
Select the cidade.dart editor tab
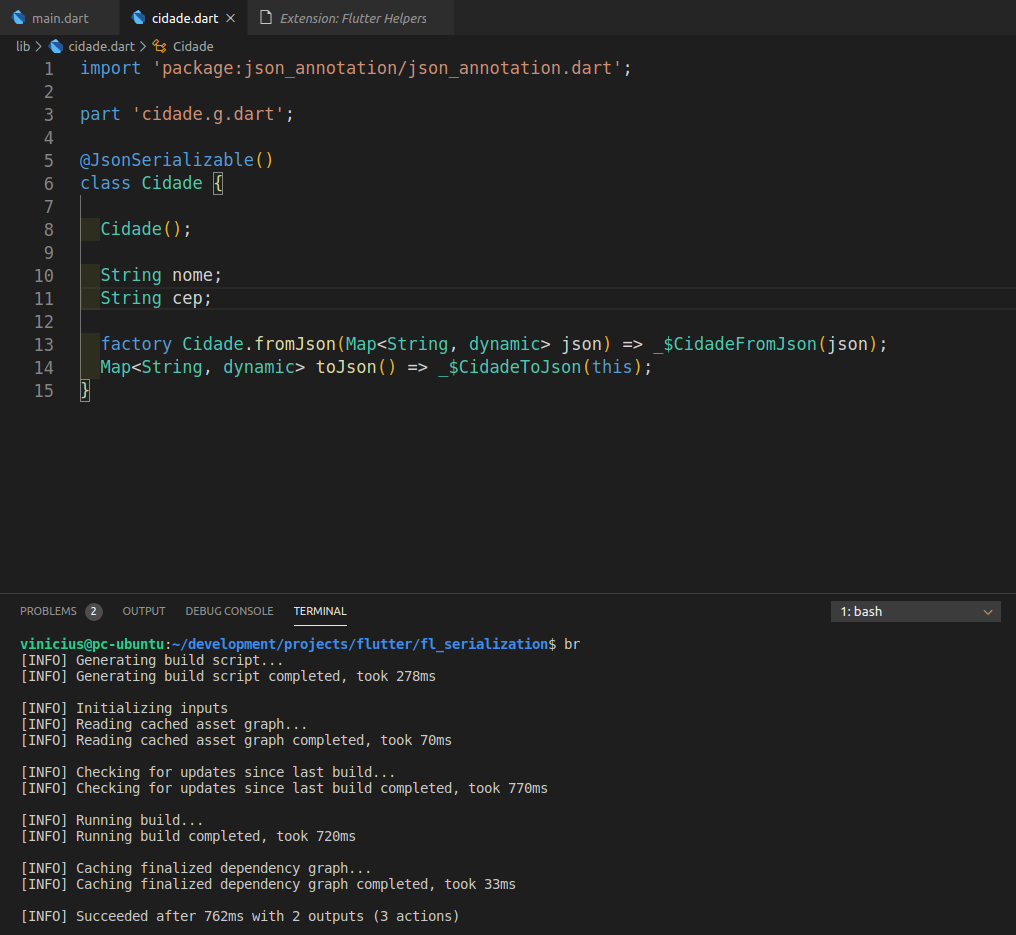click(x=184, y=18)
